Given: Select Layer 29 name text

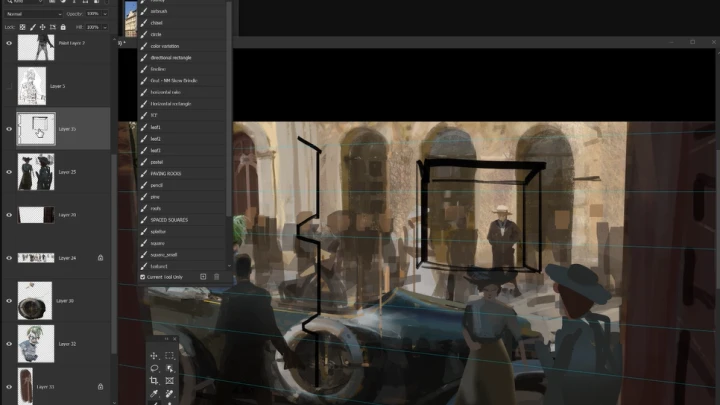Looking at the screenshot, I should point(67,215).
